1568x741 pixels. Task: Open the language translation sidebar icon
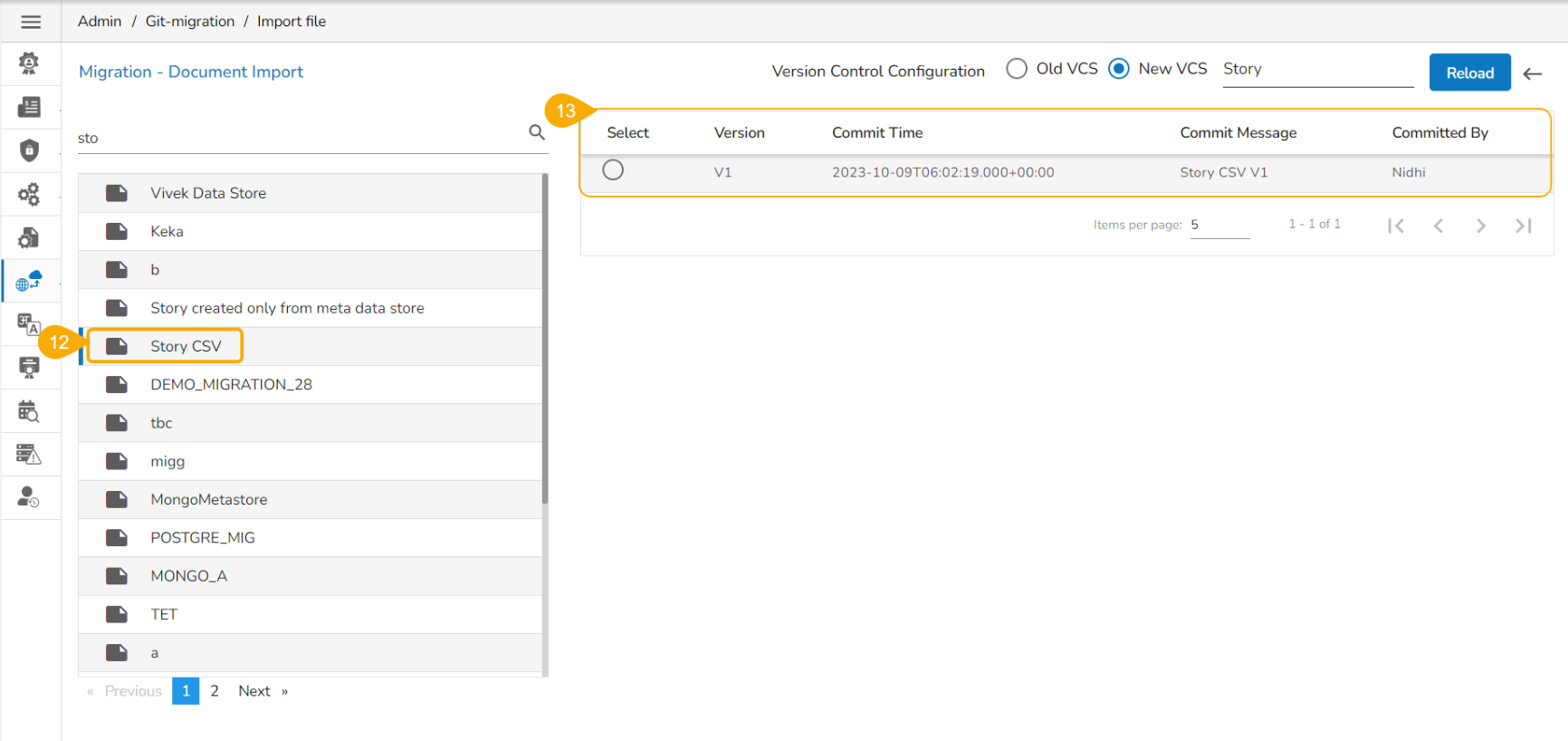[x=29, y=324]
